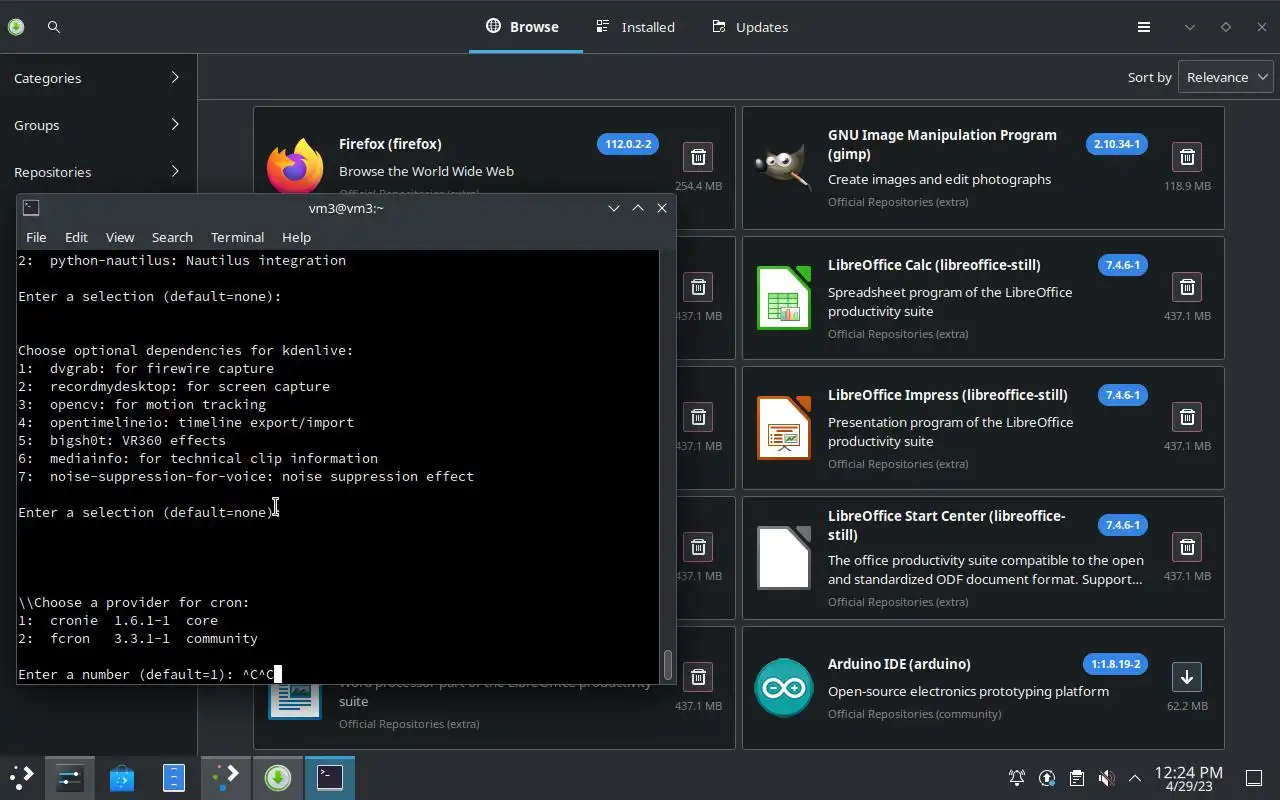Open the terminal View menu
1280x800 pixels.
(x=120, y=237)
